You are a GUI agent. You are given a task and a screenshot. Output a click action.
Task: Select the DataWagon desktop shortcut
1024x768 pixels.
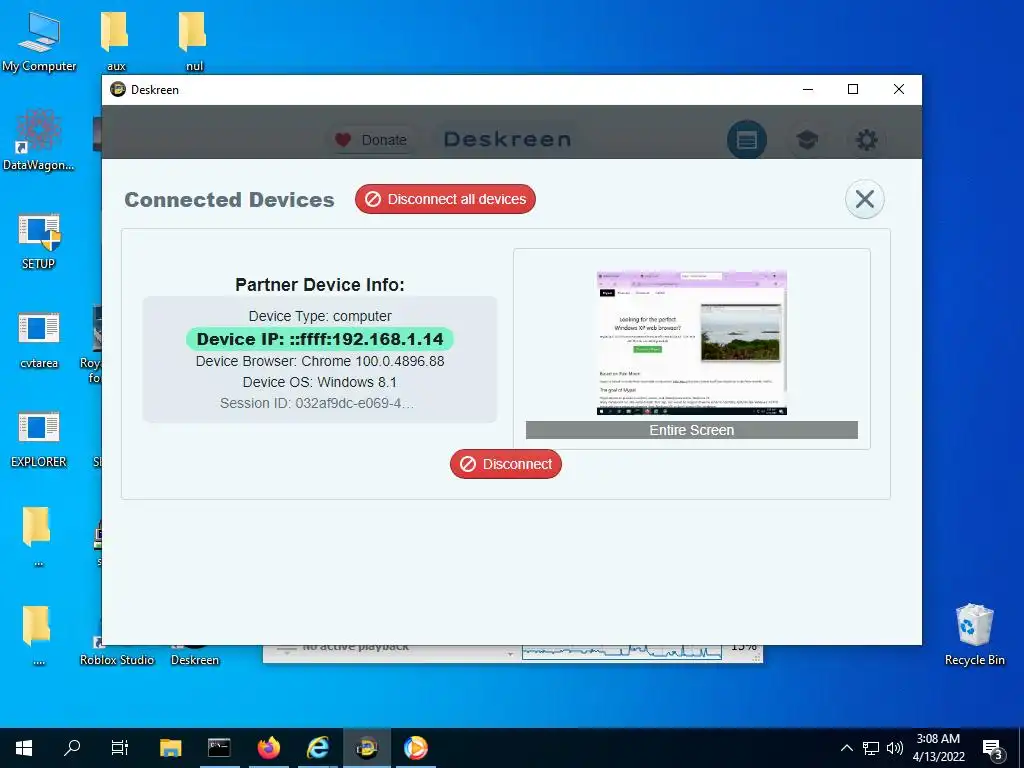click(39, 140)
